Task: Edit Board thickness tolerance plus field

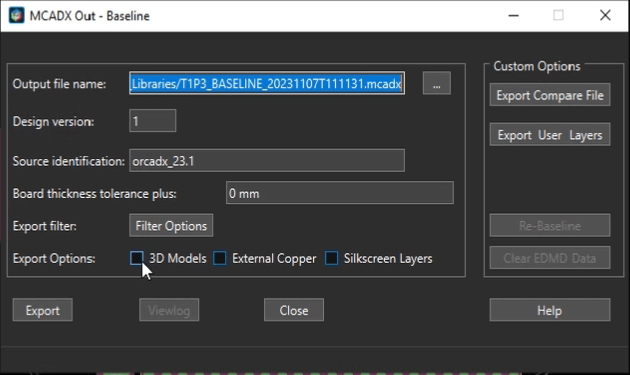Action: pos(340,193)
